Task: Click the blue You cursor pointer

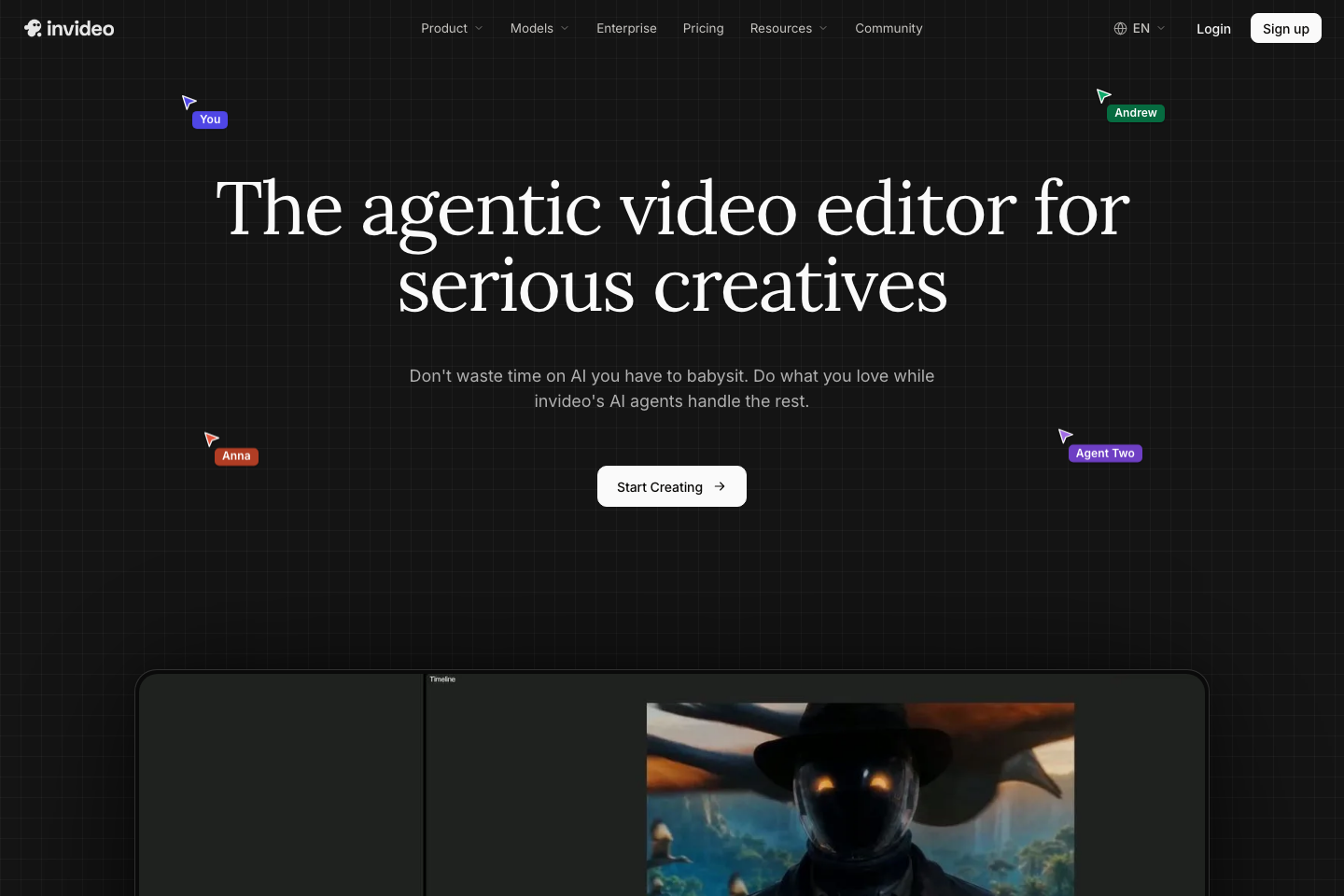Action: [189, 102]
